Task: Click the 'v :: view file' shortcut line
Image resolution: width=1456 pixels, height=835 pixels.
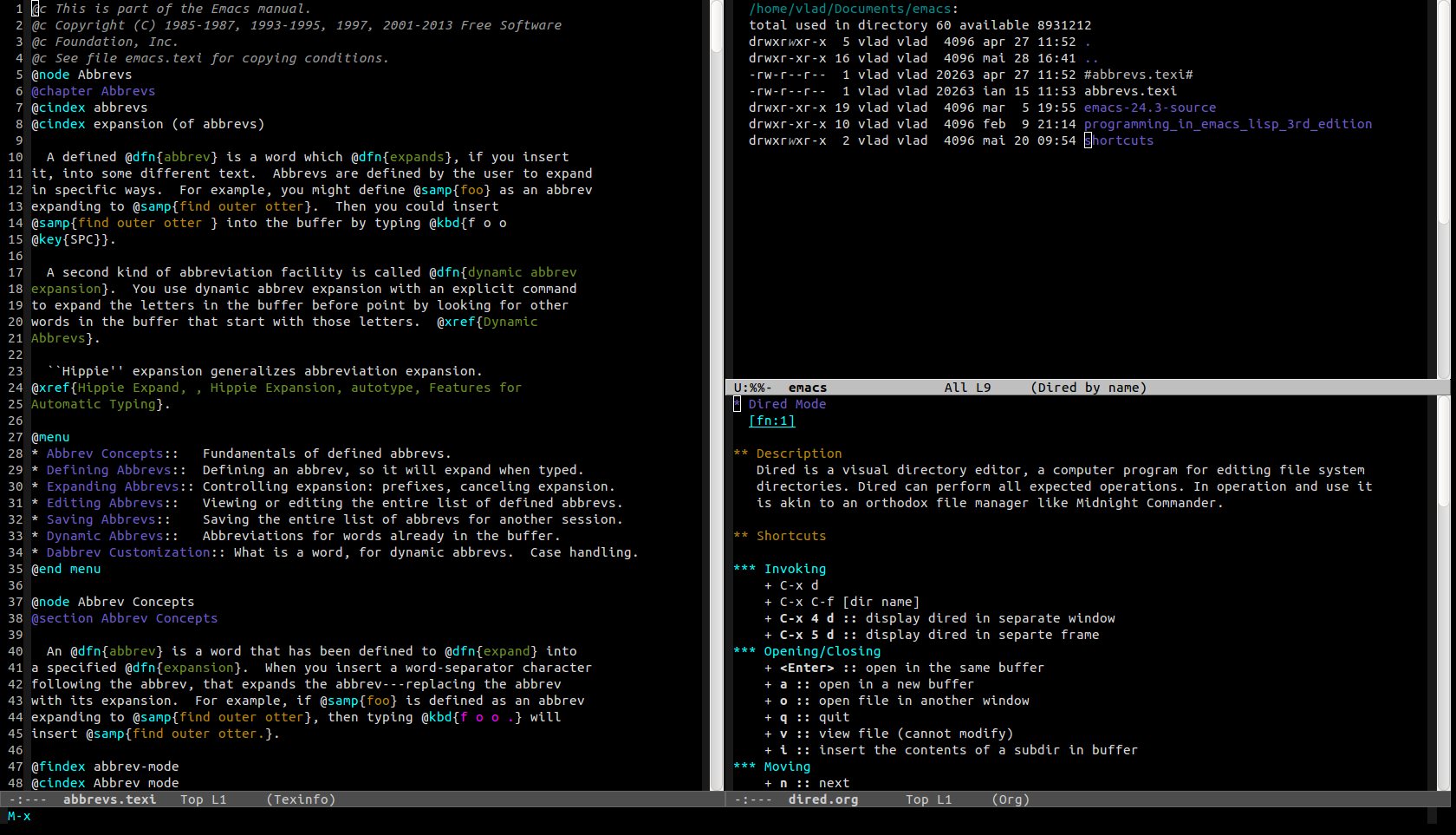Action: (888, 734)
